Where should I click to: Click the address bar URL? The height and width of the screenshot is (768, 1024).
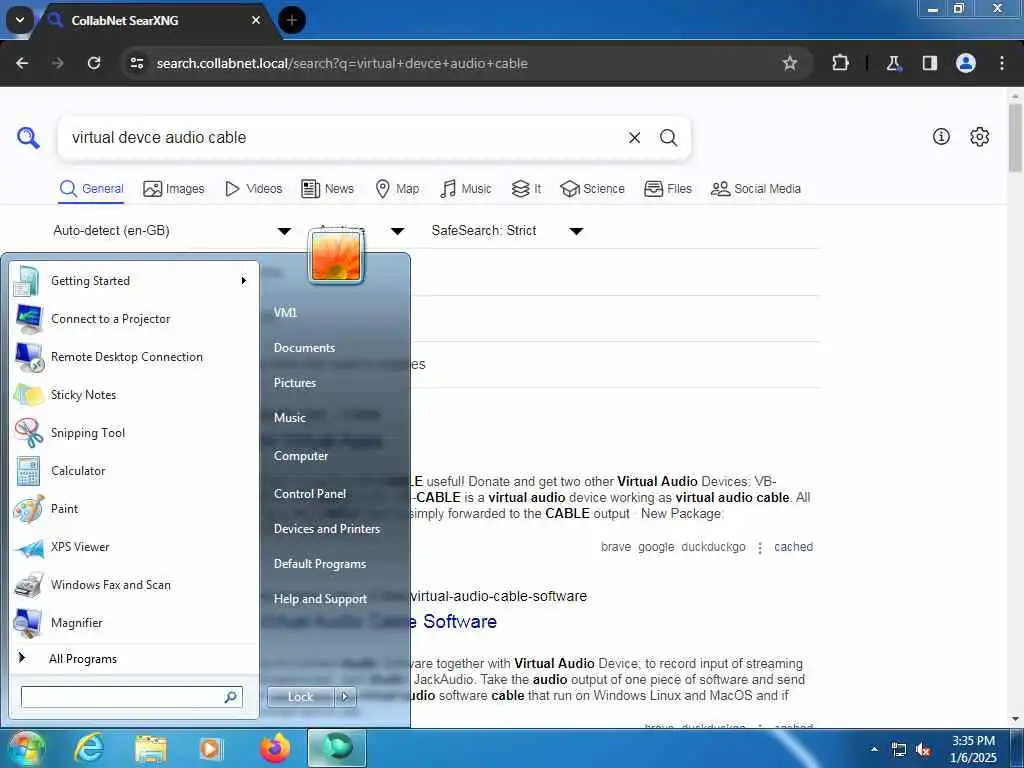342,63
